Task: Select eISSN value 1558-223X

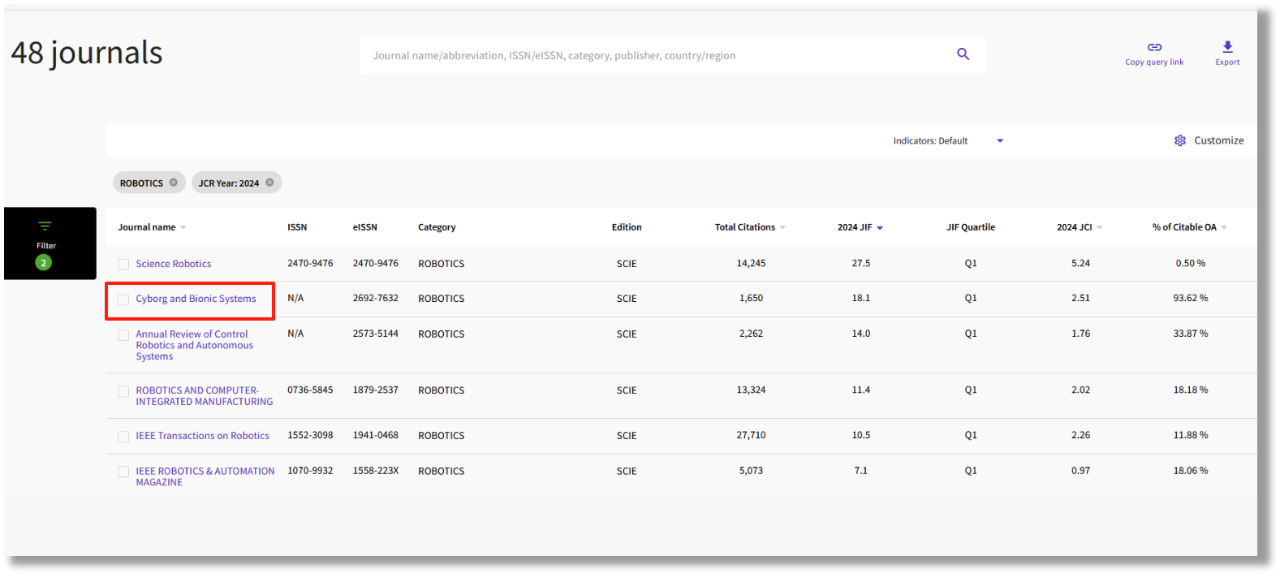Action: click(x=375, y=470)
